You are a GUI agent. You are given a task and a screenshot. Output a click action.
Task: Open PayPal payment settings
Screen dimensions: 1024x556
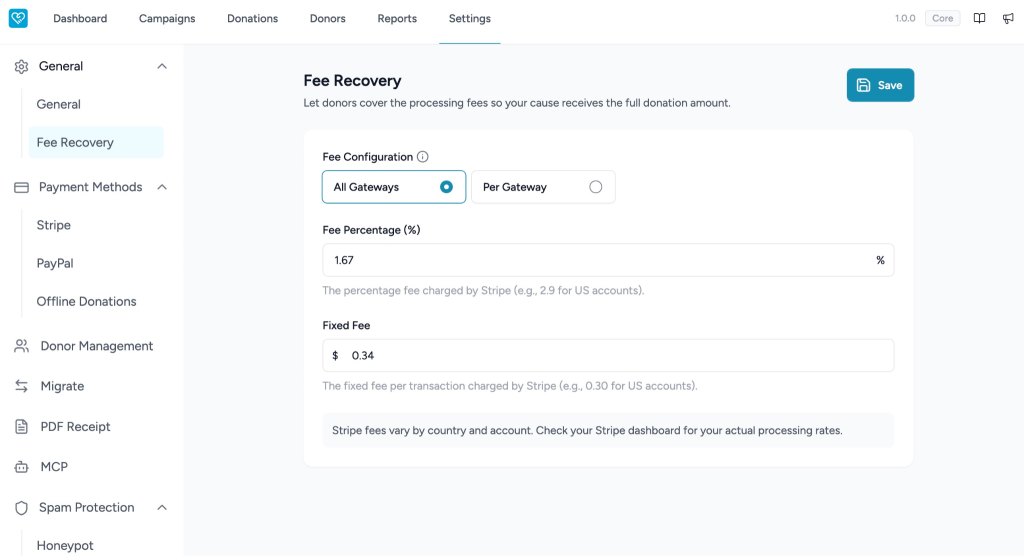point(55,263)
